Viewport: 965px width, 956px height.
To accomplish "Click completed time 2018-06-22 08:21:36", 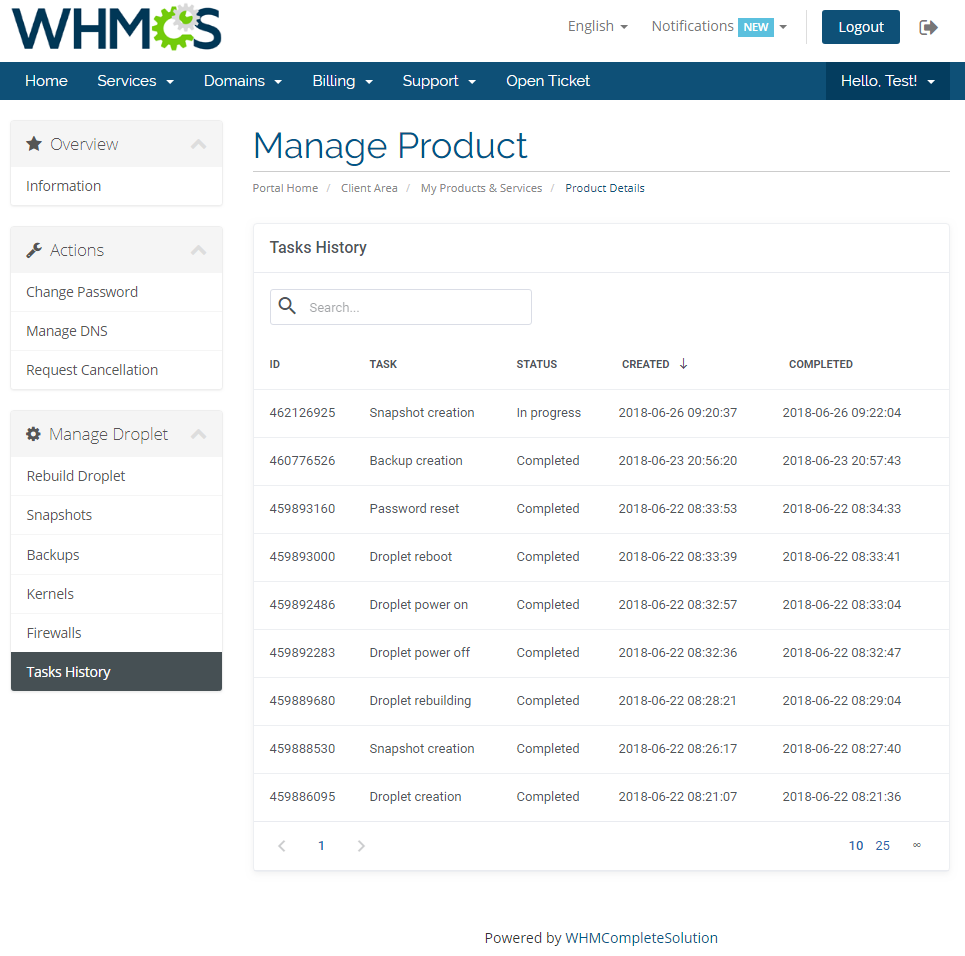I will 842,797.
